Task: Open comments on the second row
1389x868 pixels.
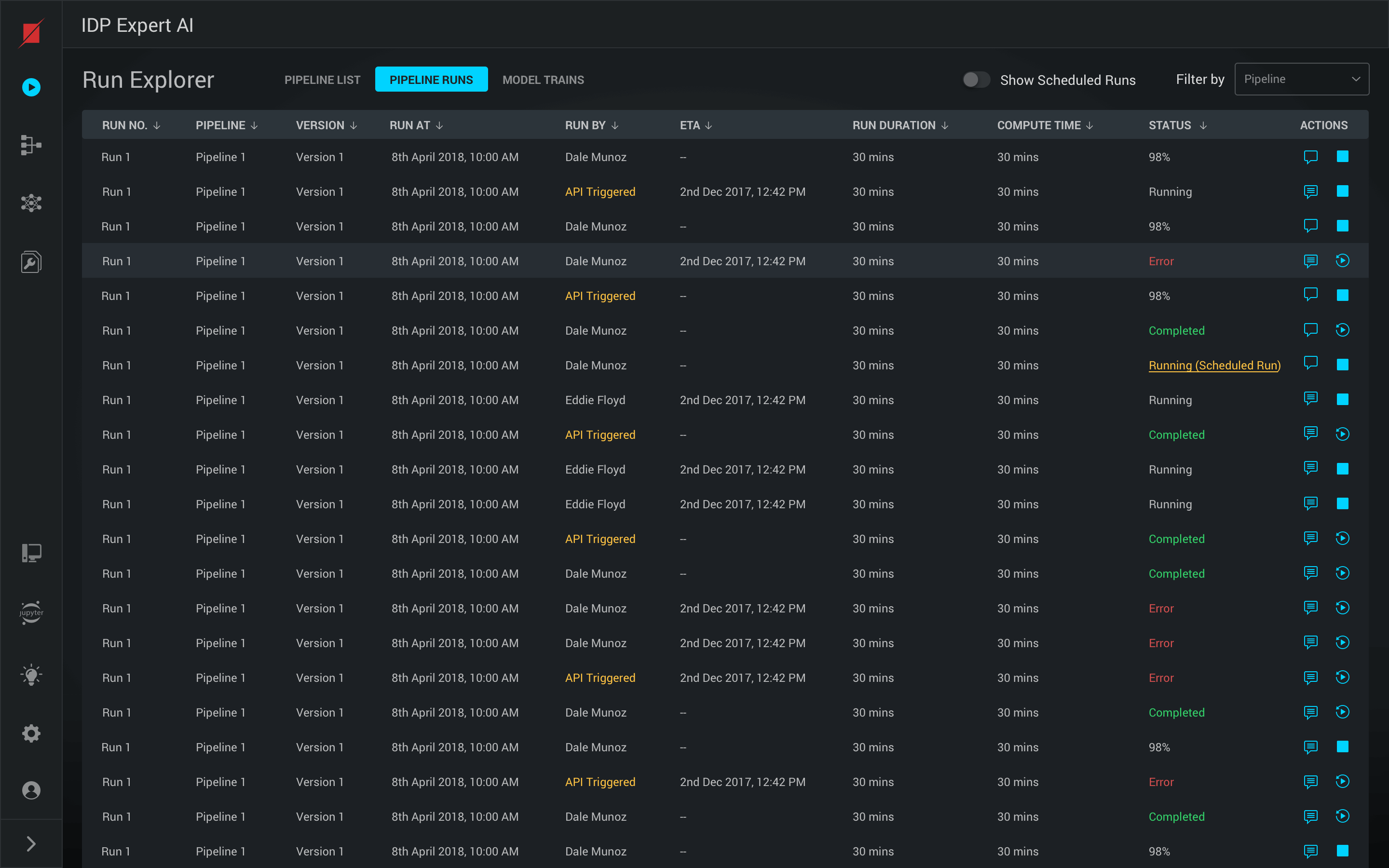Action: point(1310,192)
